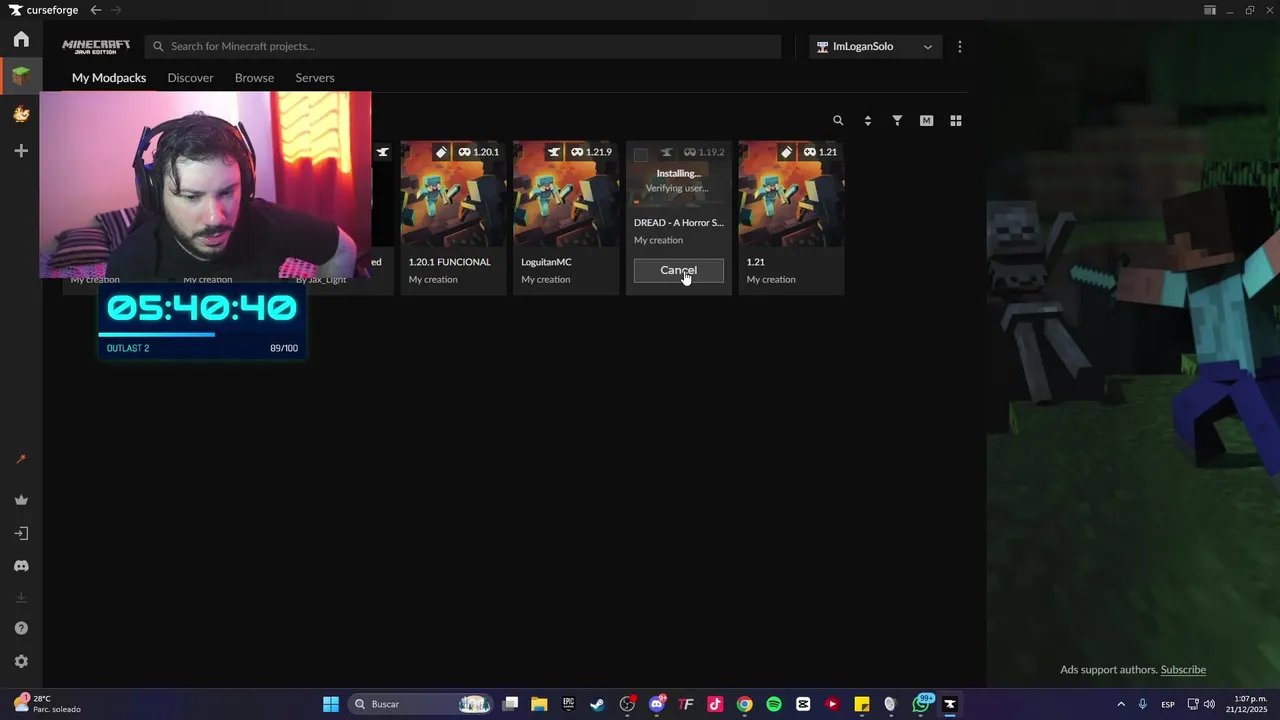Open the 1.20.1 FUNCIONAL modpack thumbnail

[x=453, y=194]
